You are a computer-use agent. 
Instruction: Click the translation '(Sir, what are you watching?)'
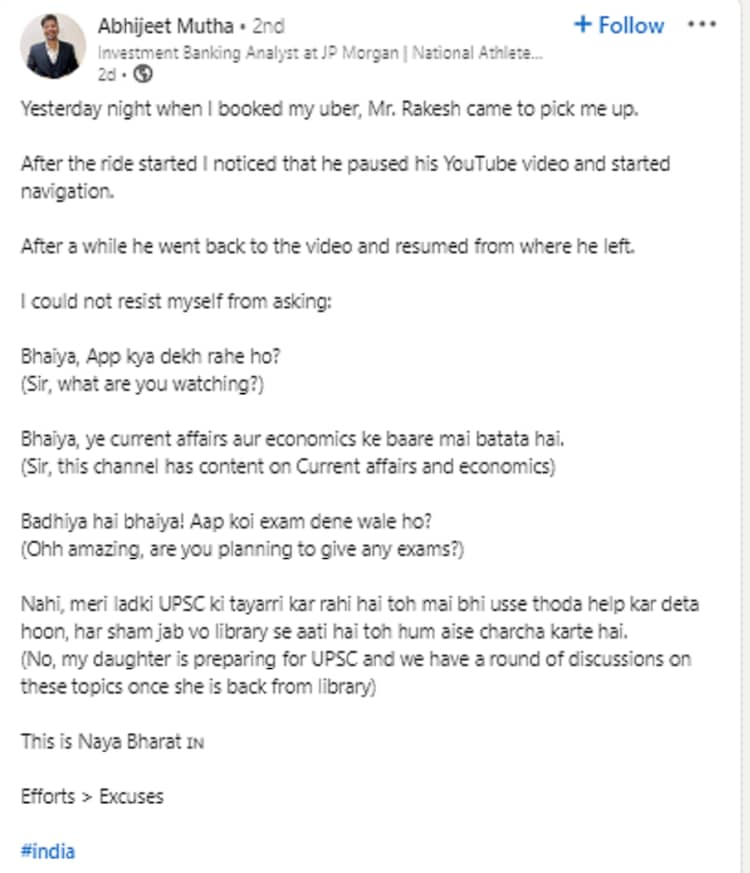pos(142,383)
